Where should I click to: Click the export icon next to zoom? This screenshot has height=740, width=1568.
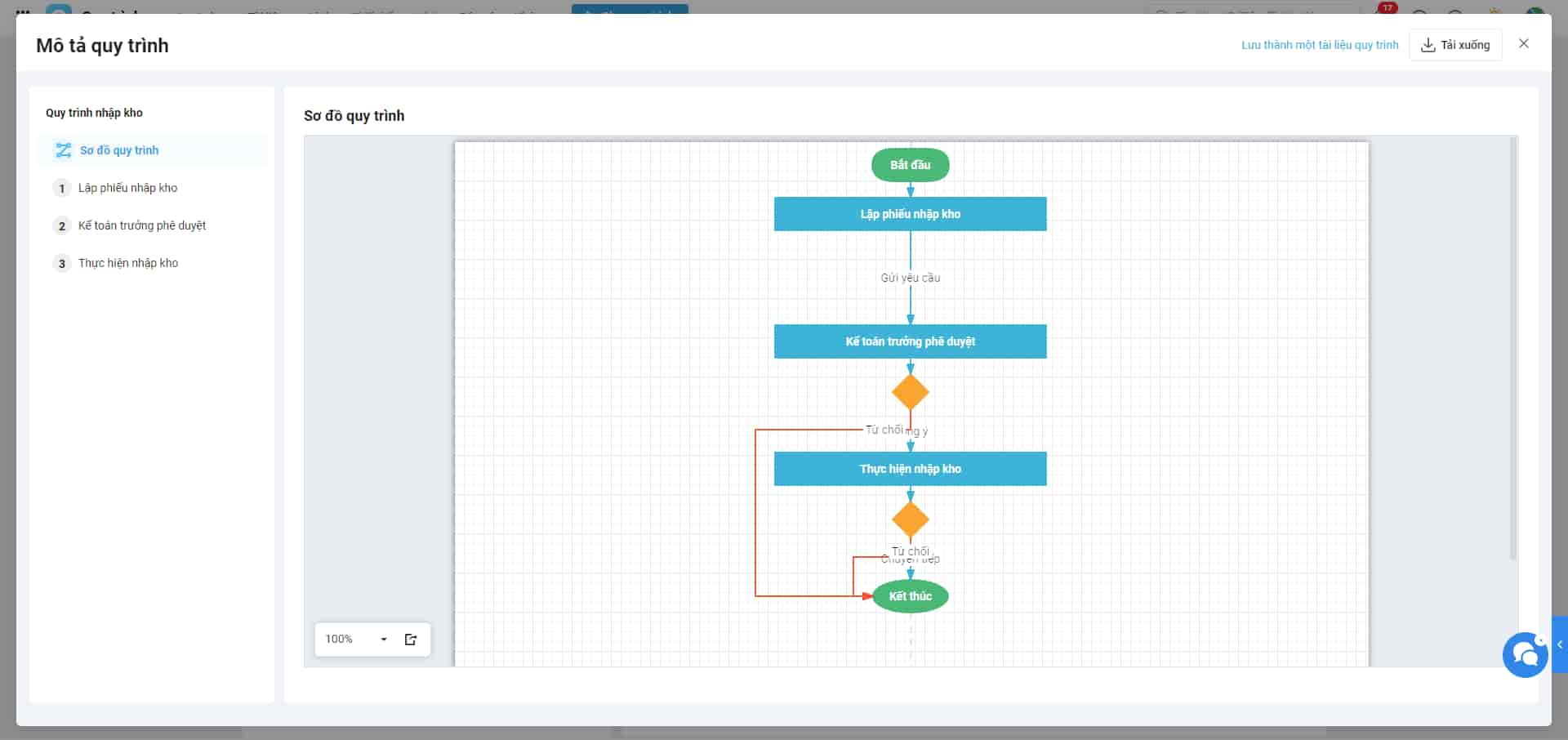click(411, 640)
